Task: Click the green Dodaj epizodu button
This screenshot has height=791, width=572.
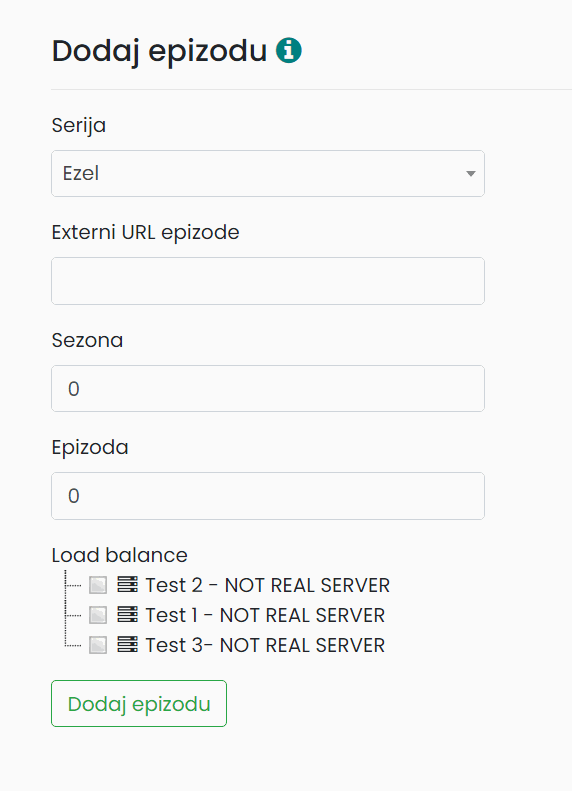Action: (x=139, y=704)
